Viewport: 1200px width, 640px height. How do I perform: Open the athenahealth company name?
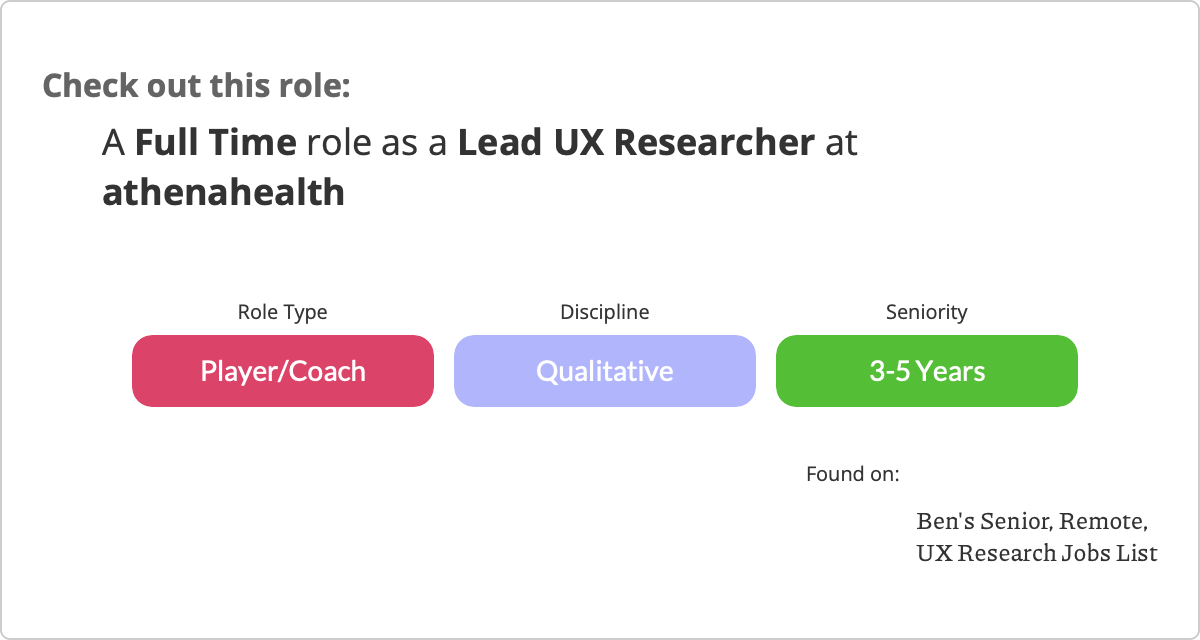pos(224,192)
